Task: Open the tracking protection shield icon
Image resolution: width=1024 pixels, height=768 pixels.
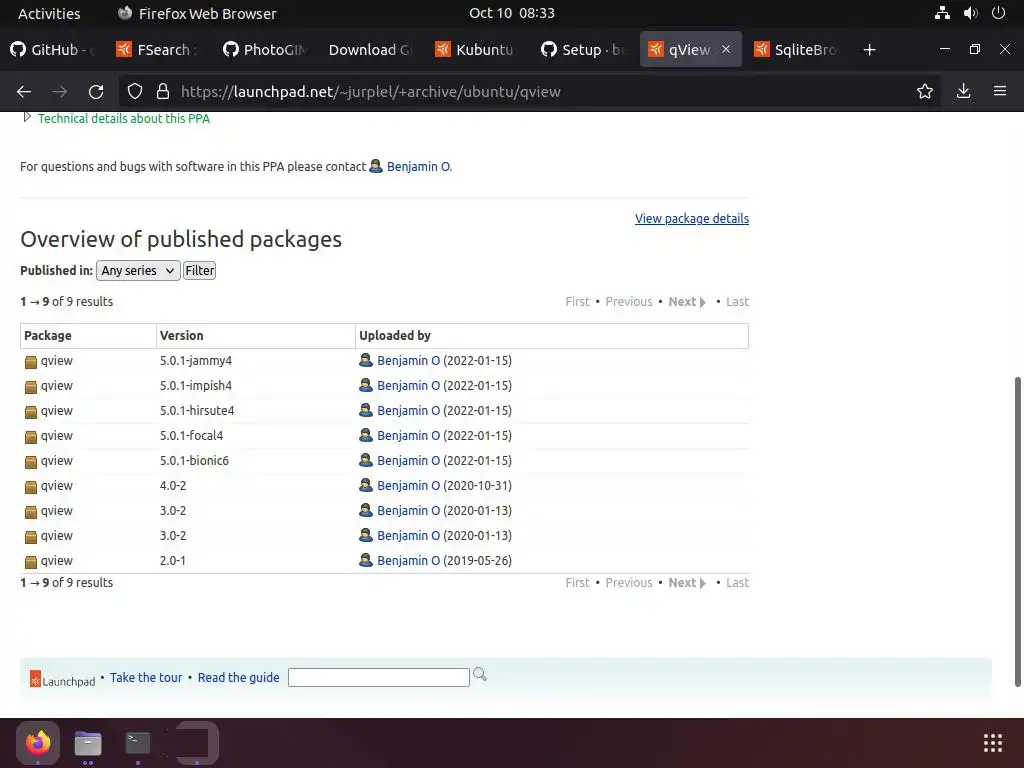Action: [x=135, y=91]
